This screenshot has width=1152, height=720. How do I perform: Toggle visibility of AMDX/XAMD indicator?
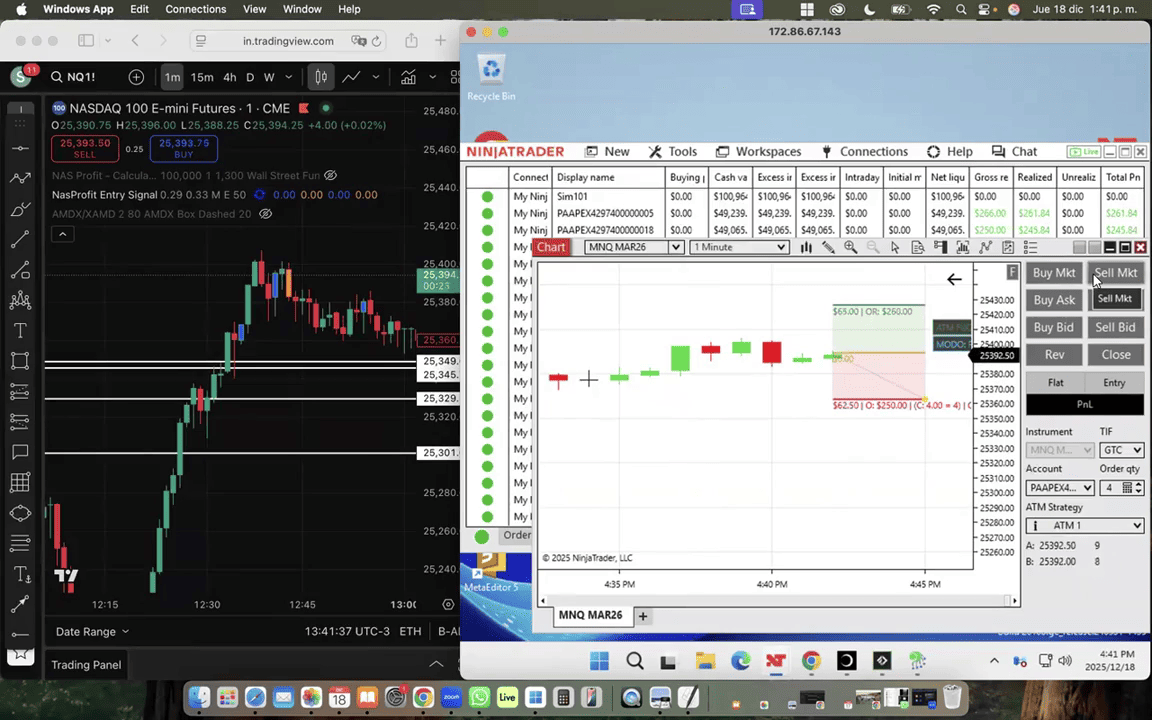pos(266,214)
